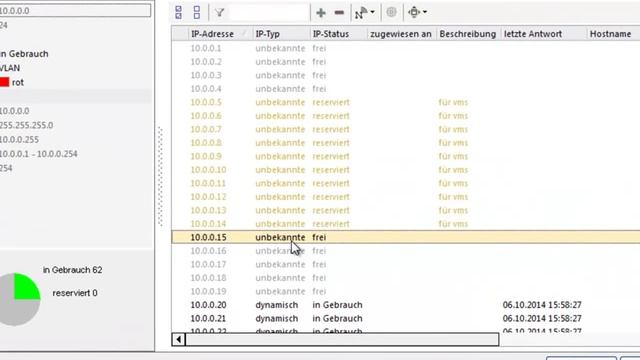
Task: Click the Hostname column header
Action: tap(613, 34)
